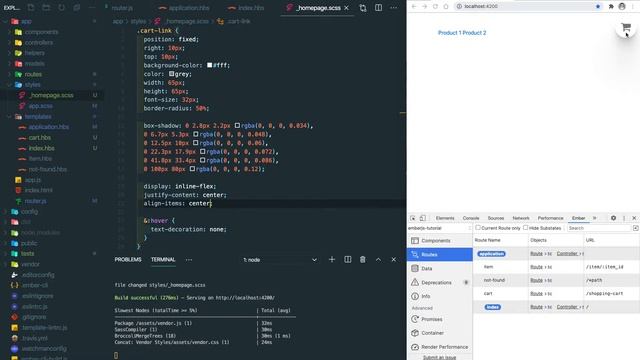The height and width of the screenshot is (360, 640).
Task: Kill terminal with trash icon
Action: pyautogui.click(x=362, y=260)
